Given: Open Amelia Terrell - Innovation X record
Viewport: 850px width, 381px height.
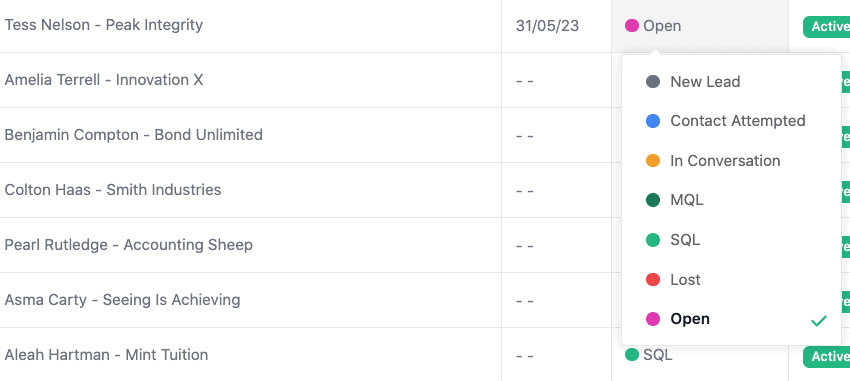Looking at the screenshot, I should 104,80.
